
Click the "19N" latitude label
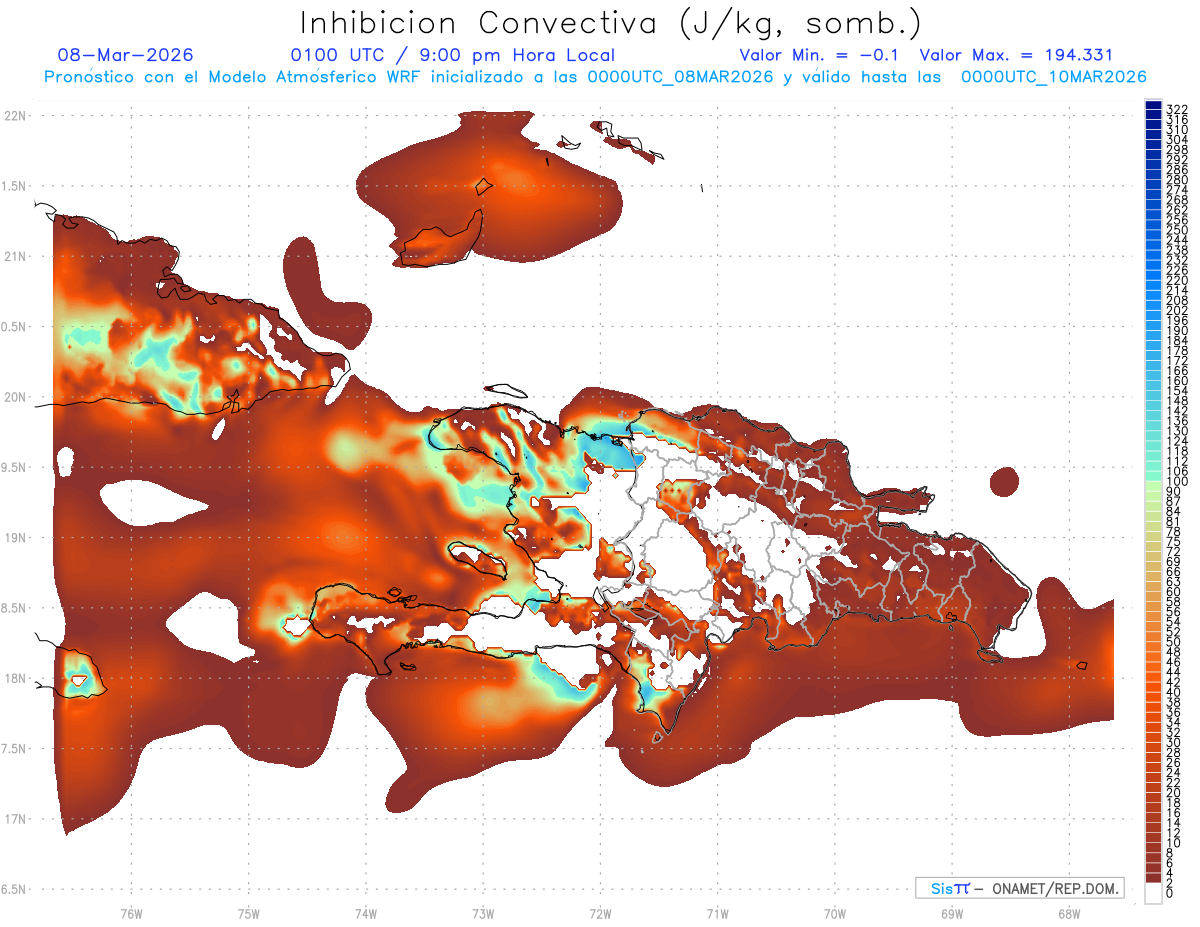point(14,538)
